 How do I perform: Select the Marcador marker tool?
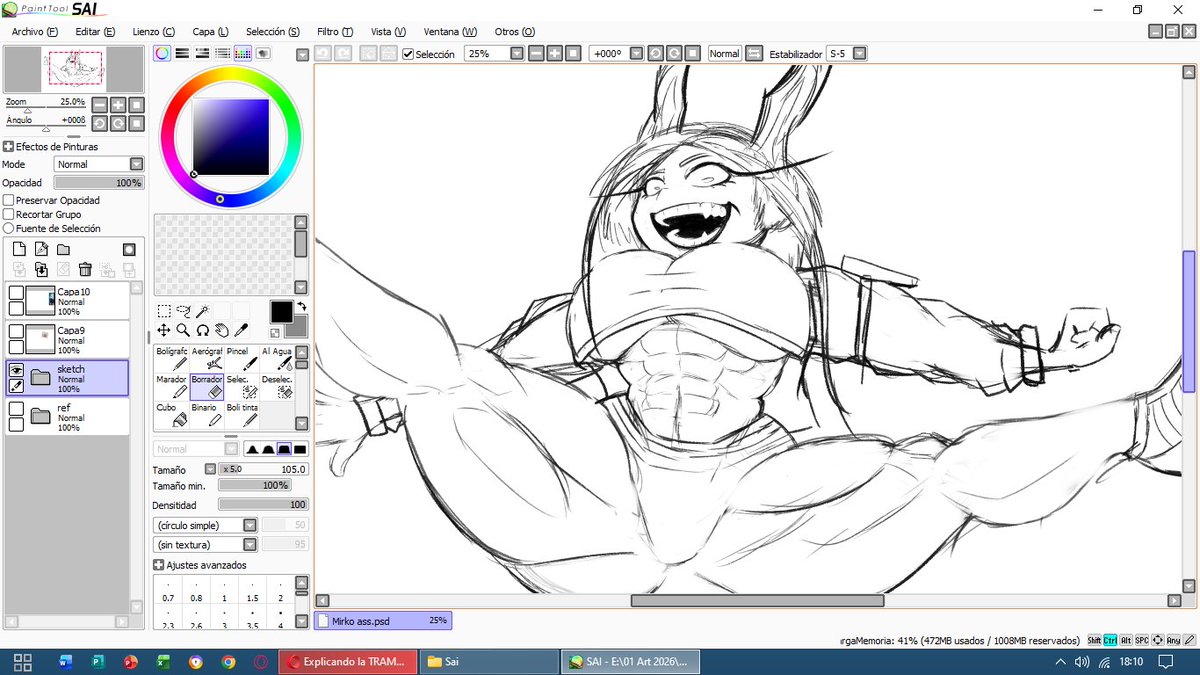point(171,386)
